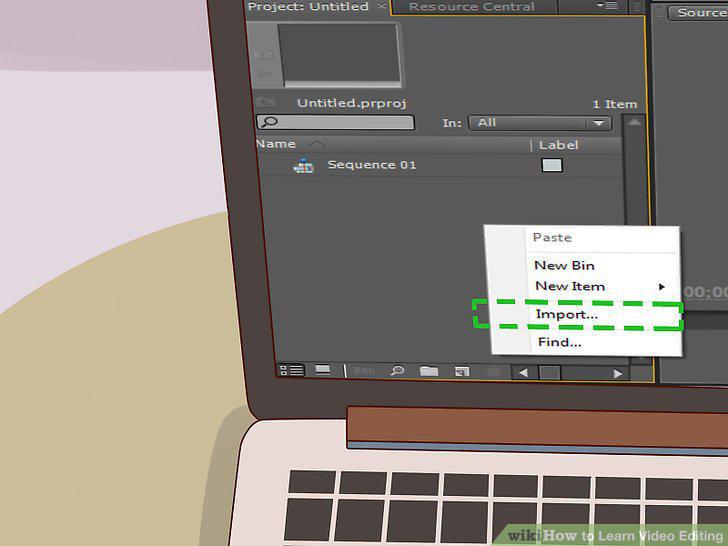Open the In: All dropdown

click(540, 123)
